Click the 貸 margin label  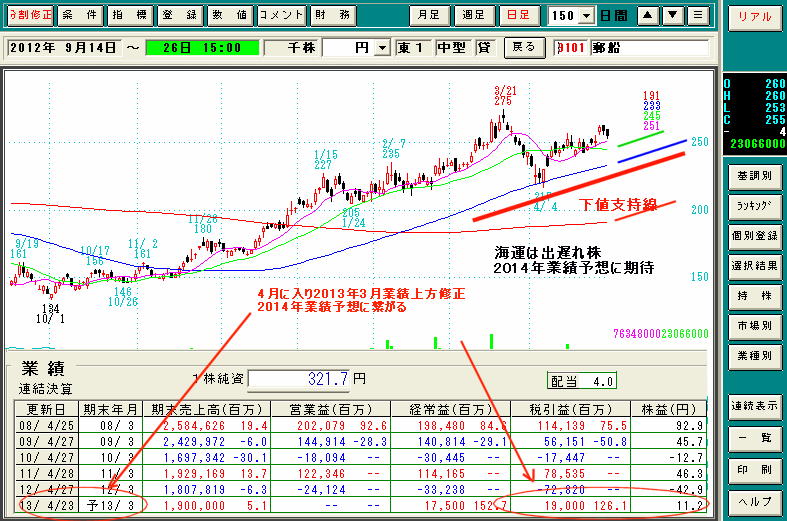tap(485, 48)
